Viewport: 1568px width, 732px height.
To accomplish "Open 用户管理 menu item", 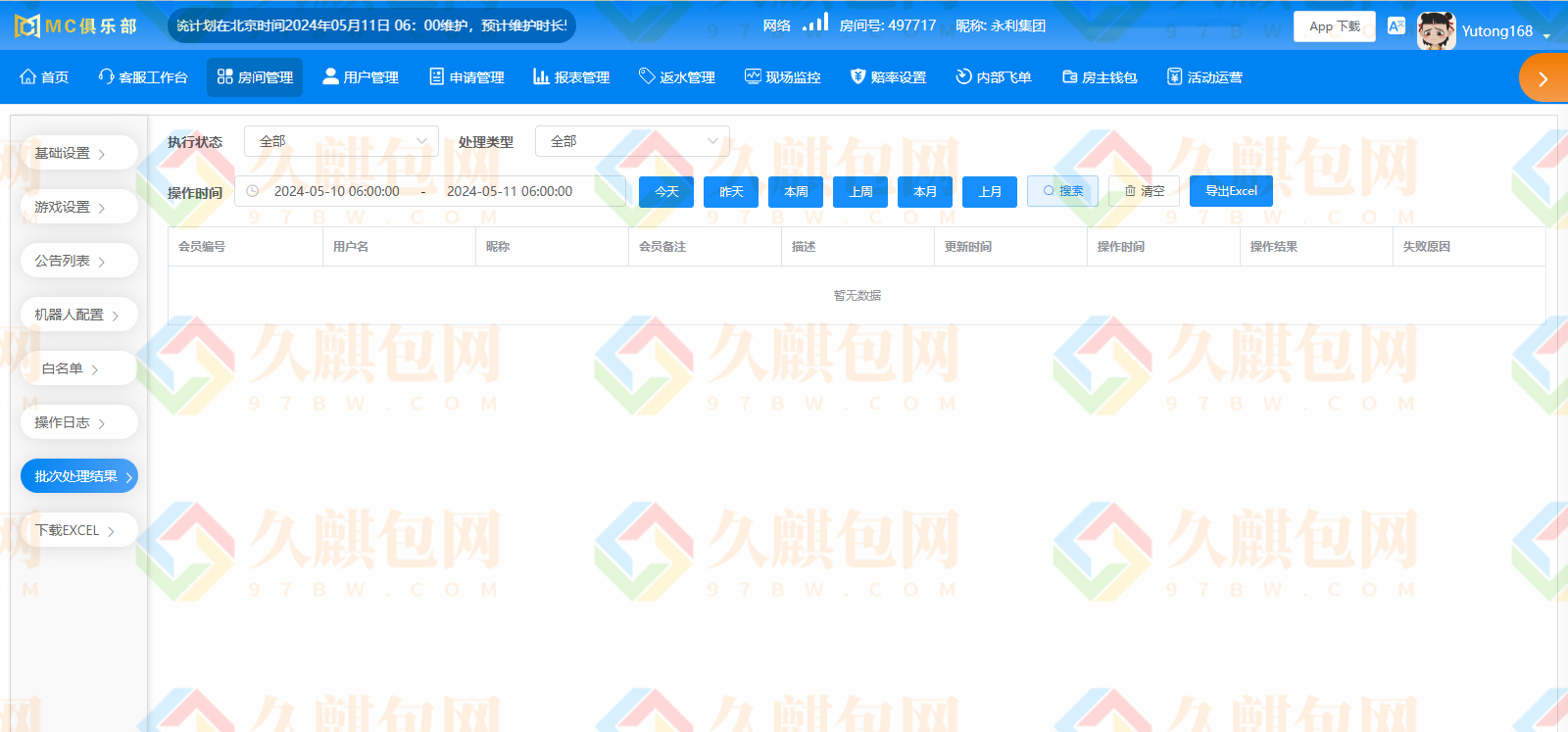I will coord(361,77).
